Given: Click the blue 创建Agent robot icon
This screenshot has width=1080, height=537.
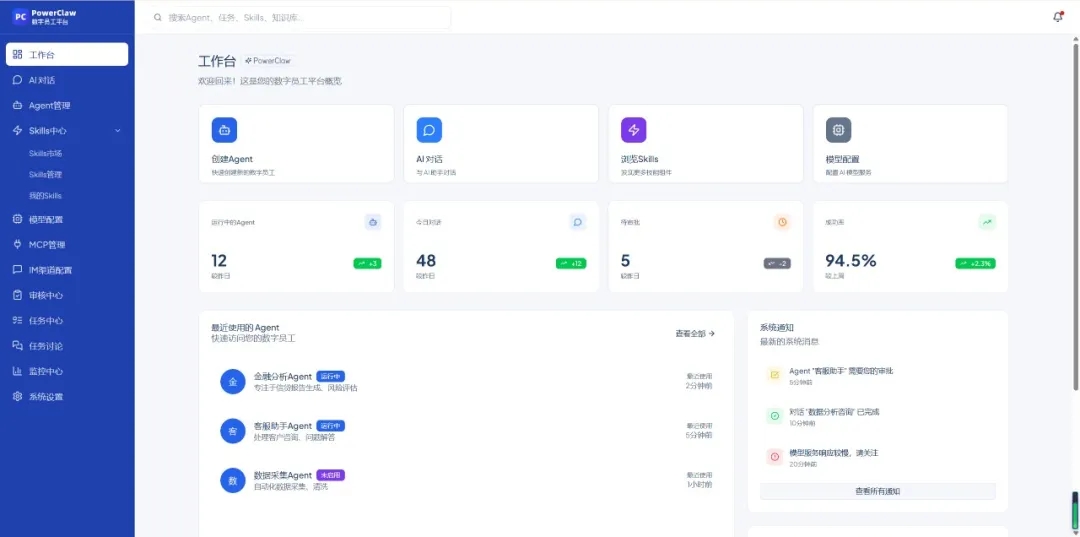Looking at the screenshot, I should (224, 130).
